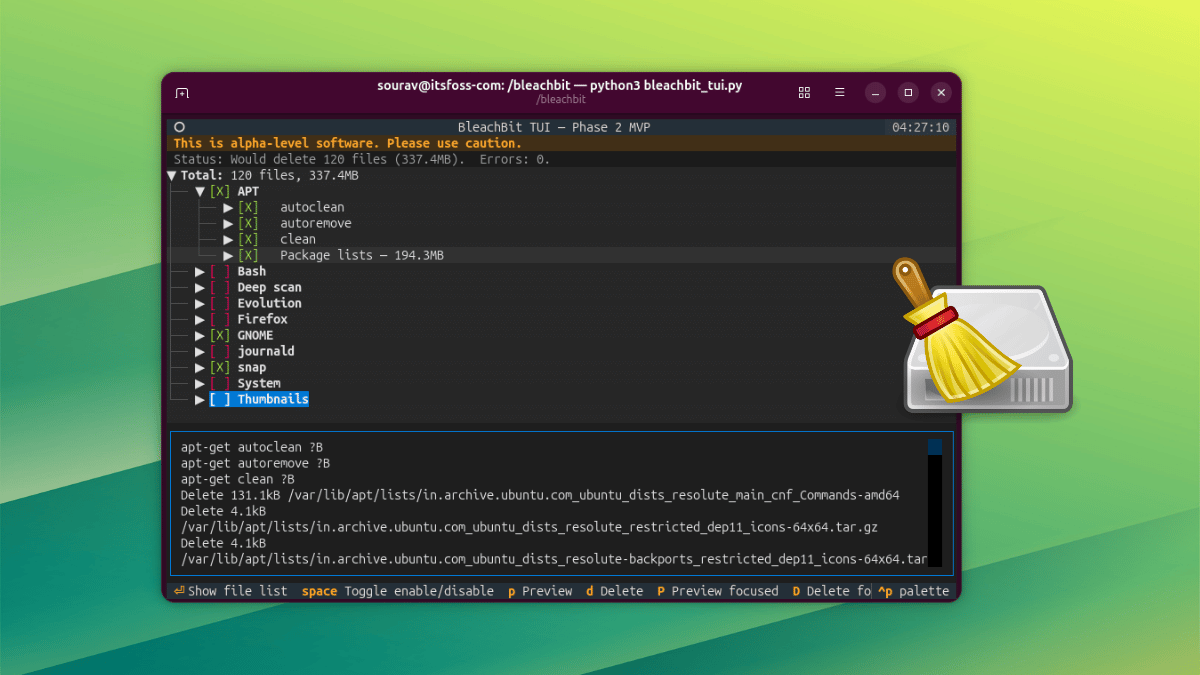Expand the Thumbnails node arrow
Screen dimensions: 1200x675
coord(200,399)
